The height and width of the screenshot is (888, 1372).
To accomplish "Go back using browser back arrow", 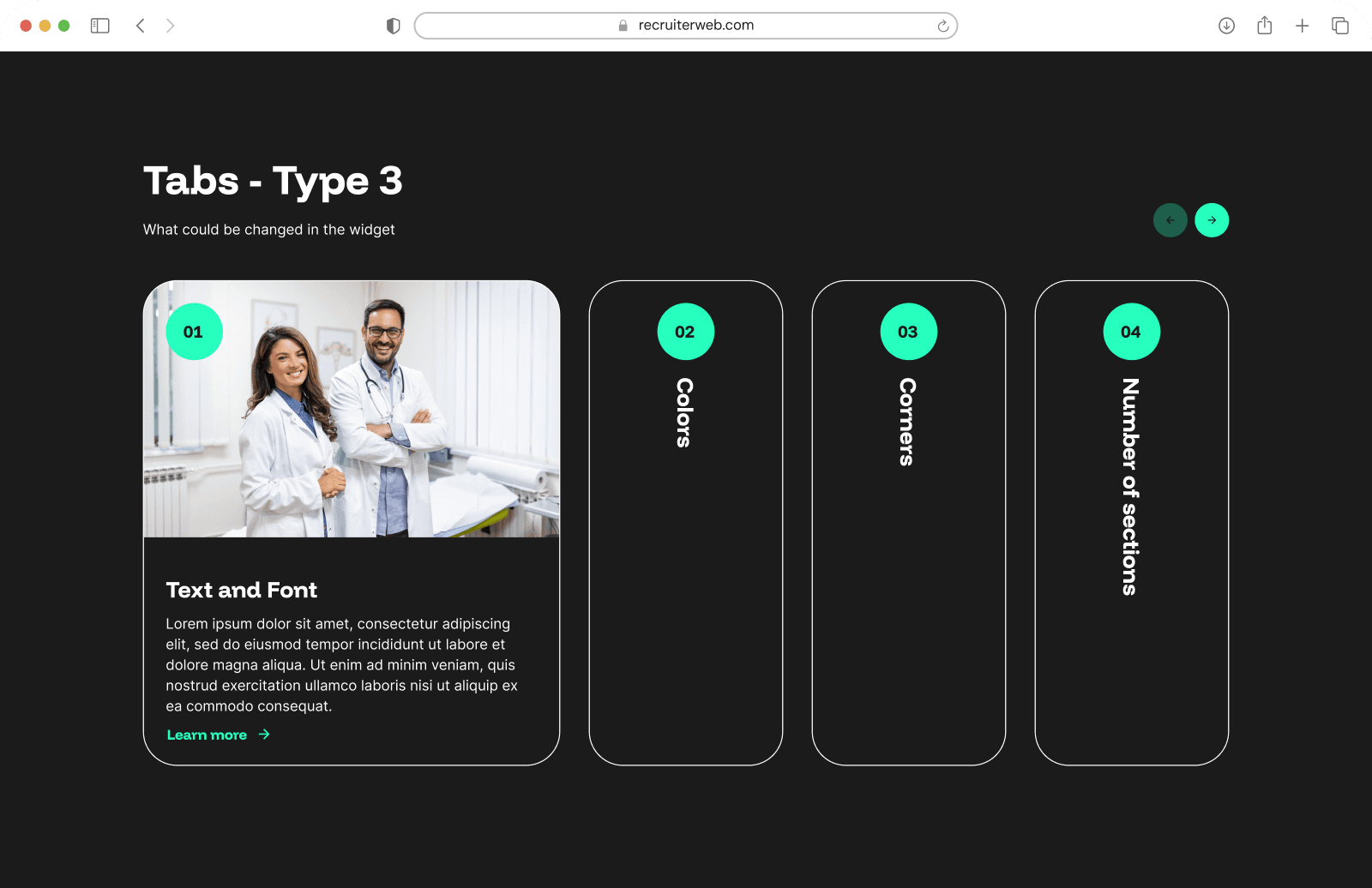I will pos(141,26).
